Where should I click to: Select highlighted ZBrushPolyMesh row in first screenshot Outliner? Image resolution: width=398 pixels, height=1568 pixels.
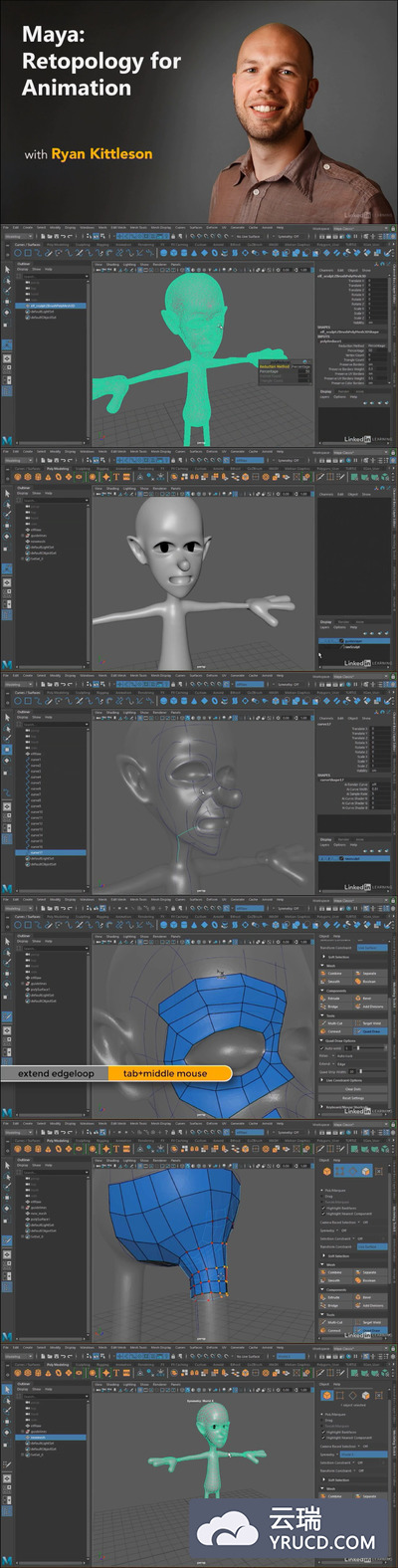point(52,305)
